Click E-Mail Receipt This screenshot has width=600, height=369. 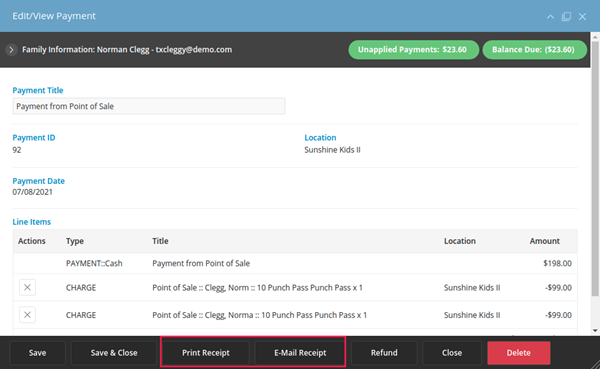coord(300,353)
